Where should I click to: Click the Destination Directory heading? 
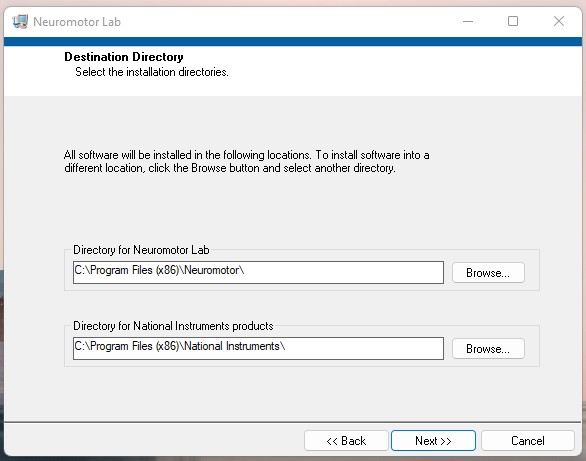tap(124, 57)
